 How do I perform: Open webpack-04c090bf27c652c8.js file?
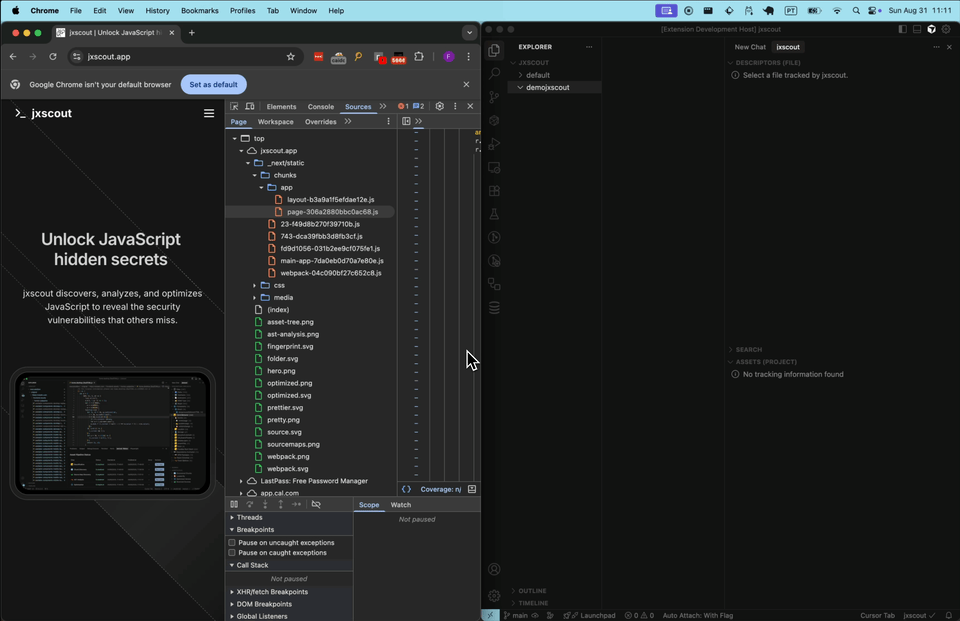coord(331,273)
